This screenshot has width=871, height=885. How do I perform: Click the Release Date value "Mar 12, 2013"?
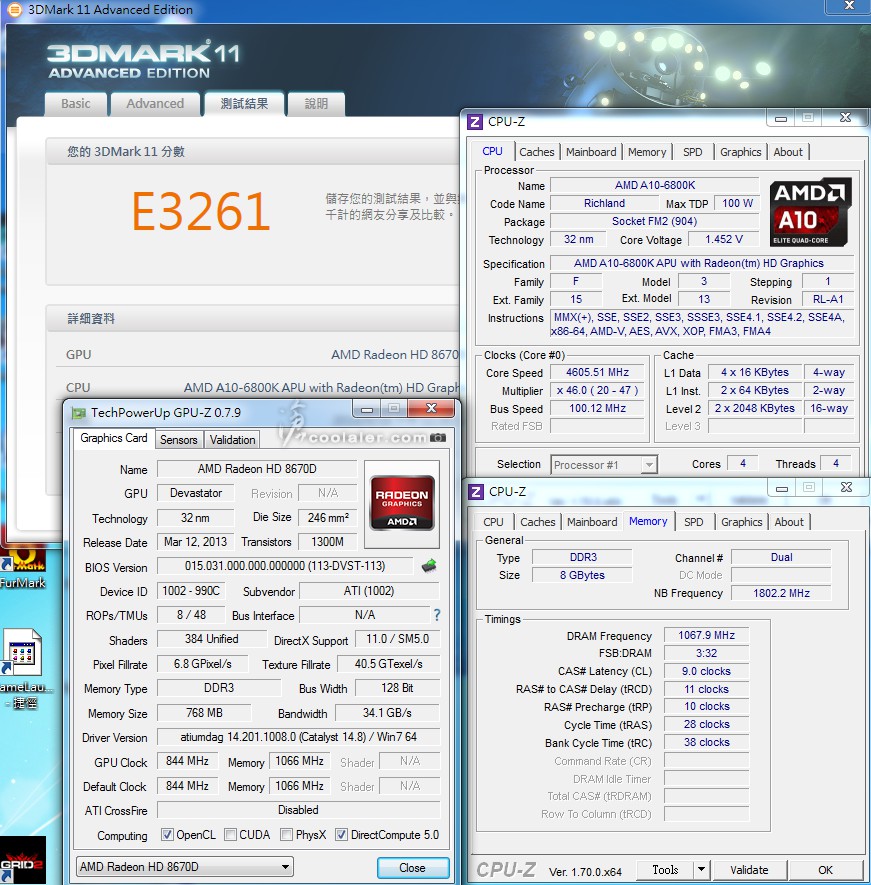195,542
